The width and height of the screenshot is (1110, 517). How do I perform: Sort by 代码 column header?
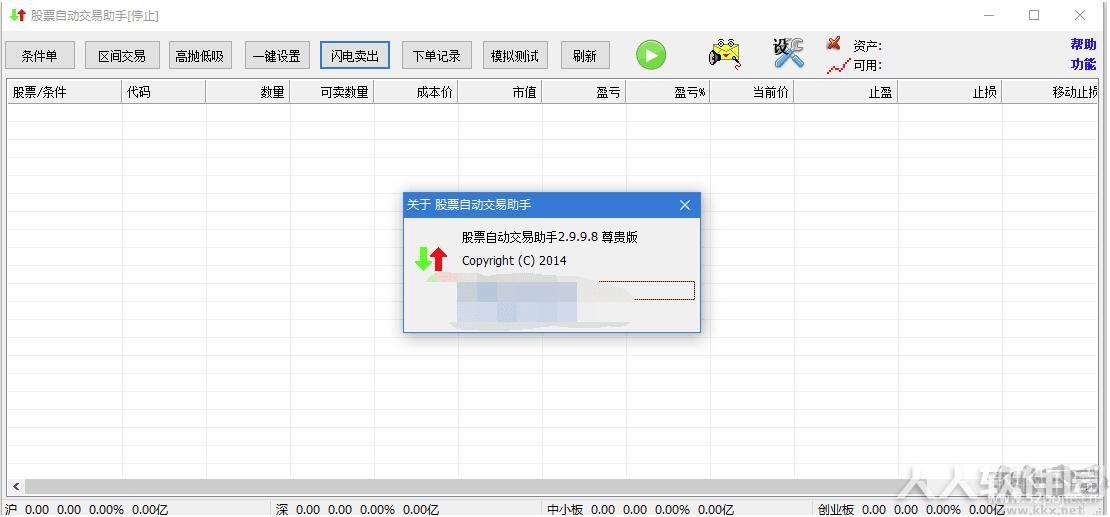(164, 92)
